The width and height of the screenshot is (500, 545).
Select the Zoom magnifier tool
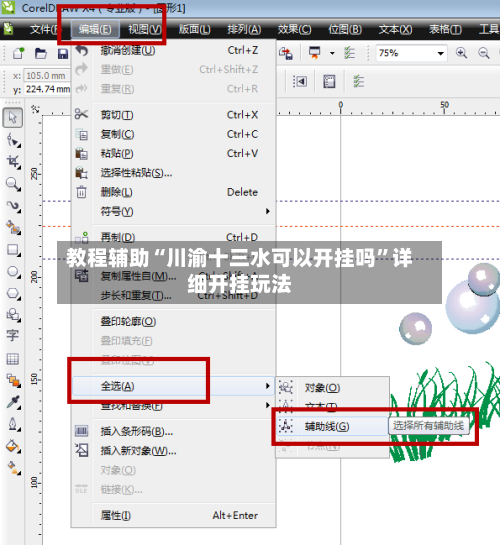[13, 184]
